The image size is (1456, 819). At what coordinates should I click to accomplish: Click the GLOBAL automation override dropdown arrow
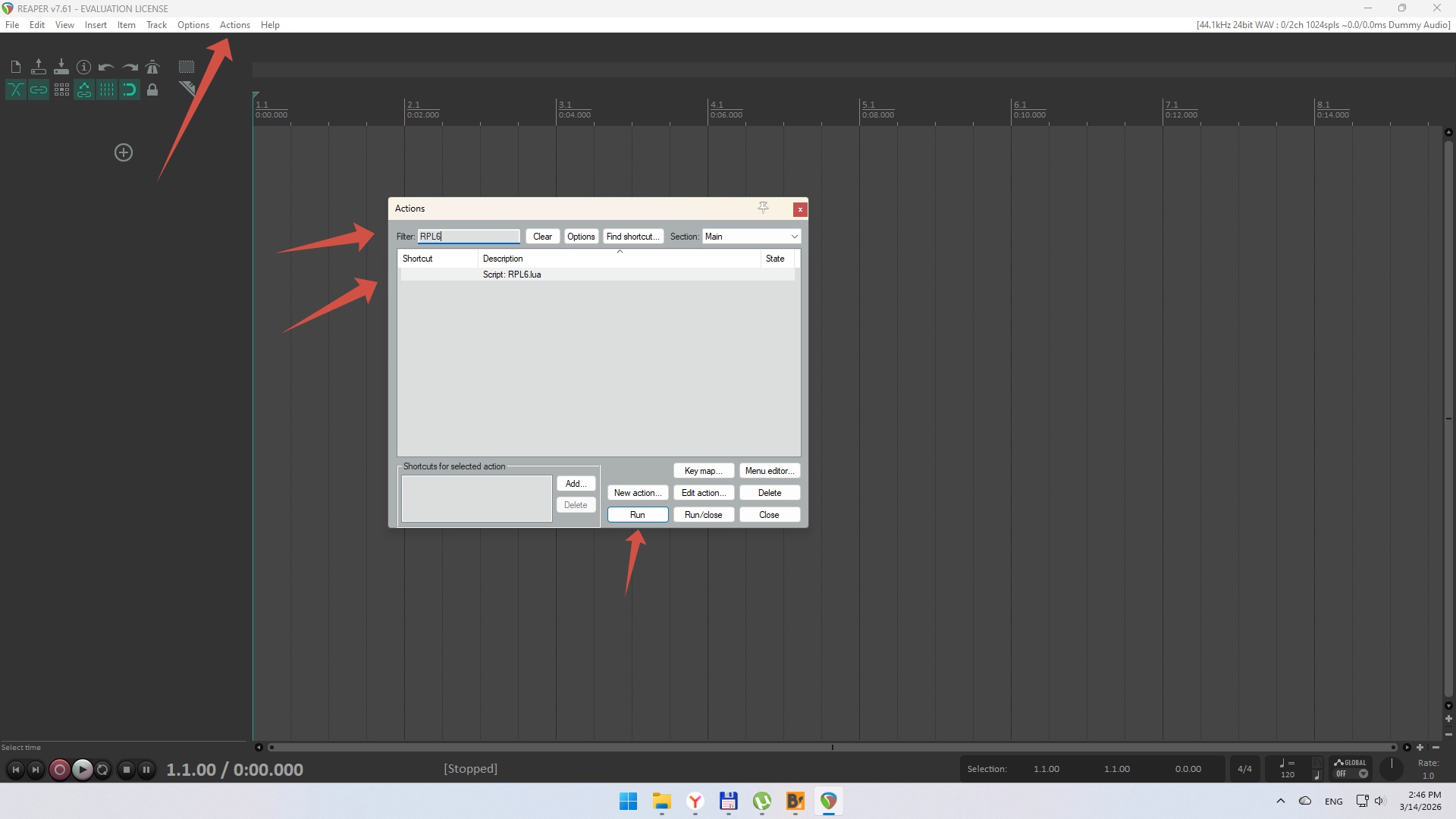[1363, 774]
